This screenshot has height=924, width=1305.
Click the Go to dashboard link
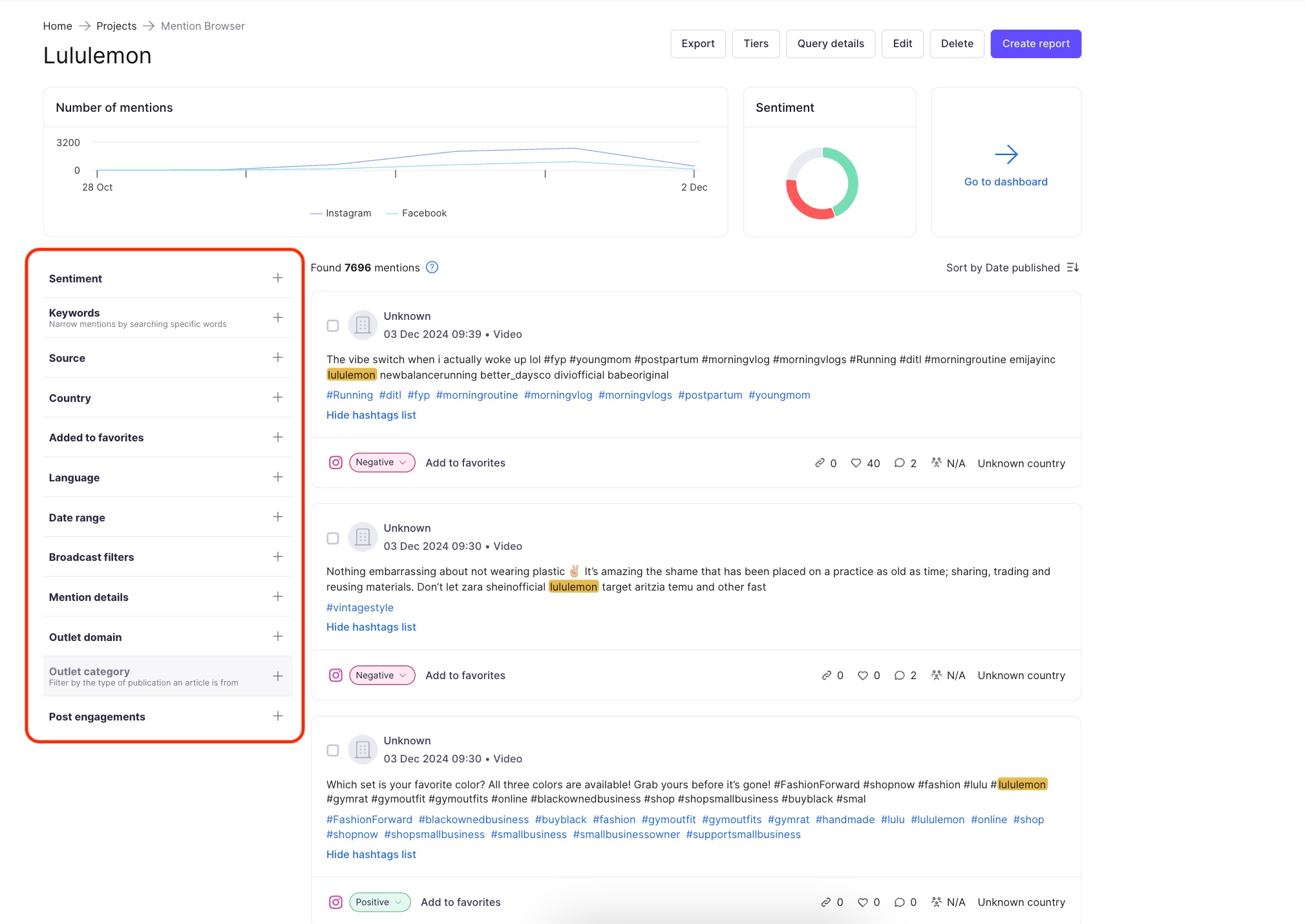click(x=1006, y=182)
